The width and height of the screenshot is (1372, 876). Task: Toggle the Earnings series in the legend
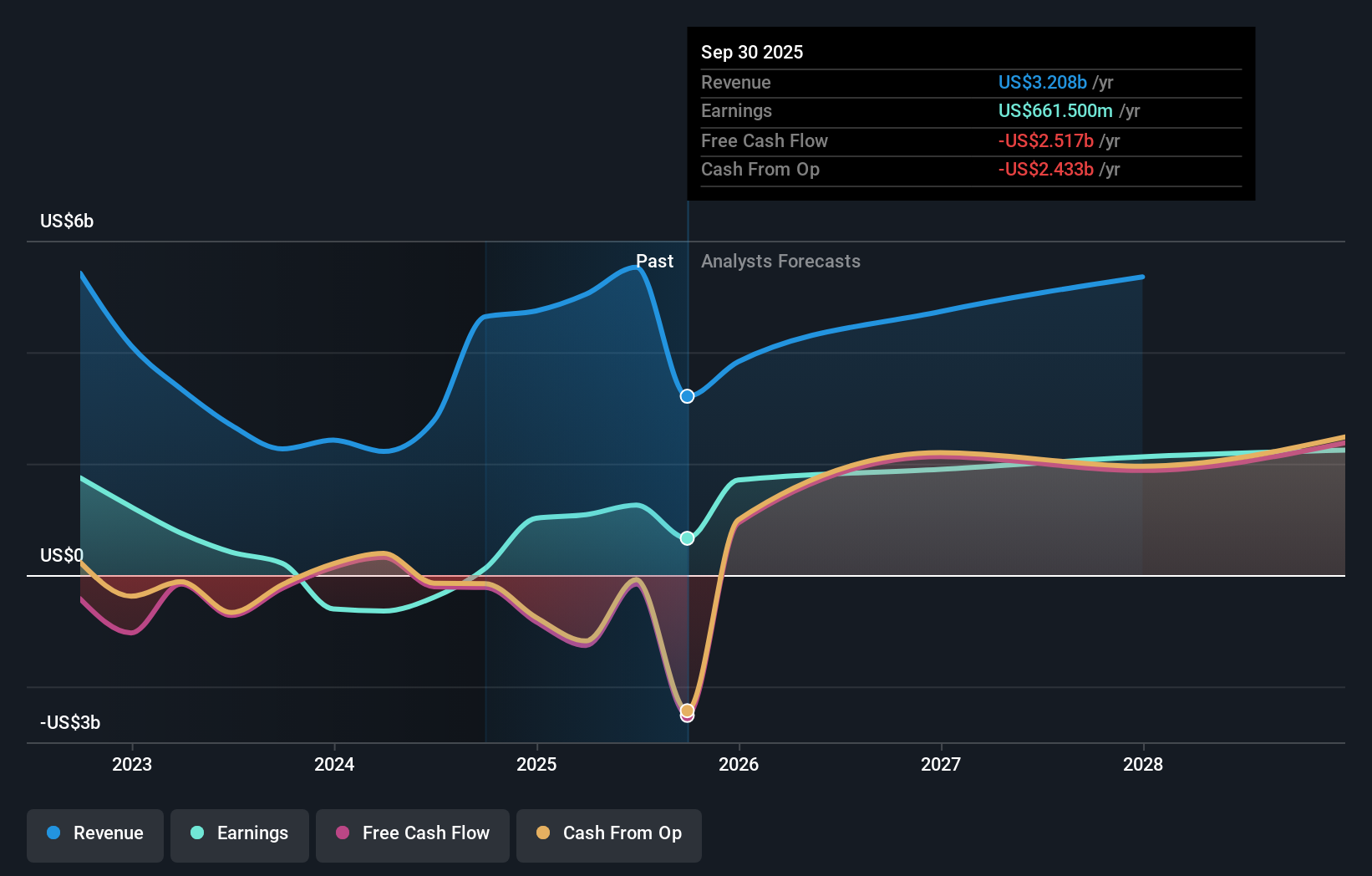(x=240, y=834)
